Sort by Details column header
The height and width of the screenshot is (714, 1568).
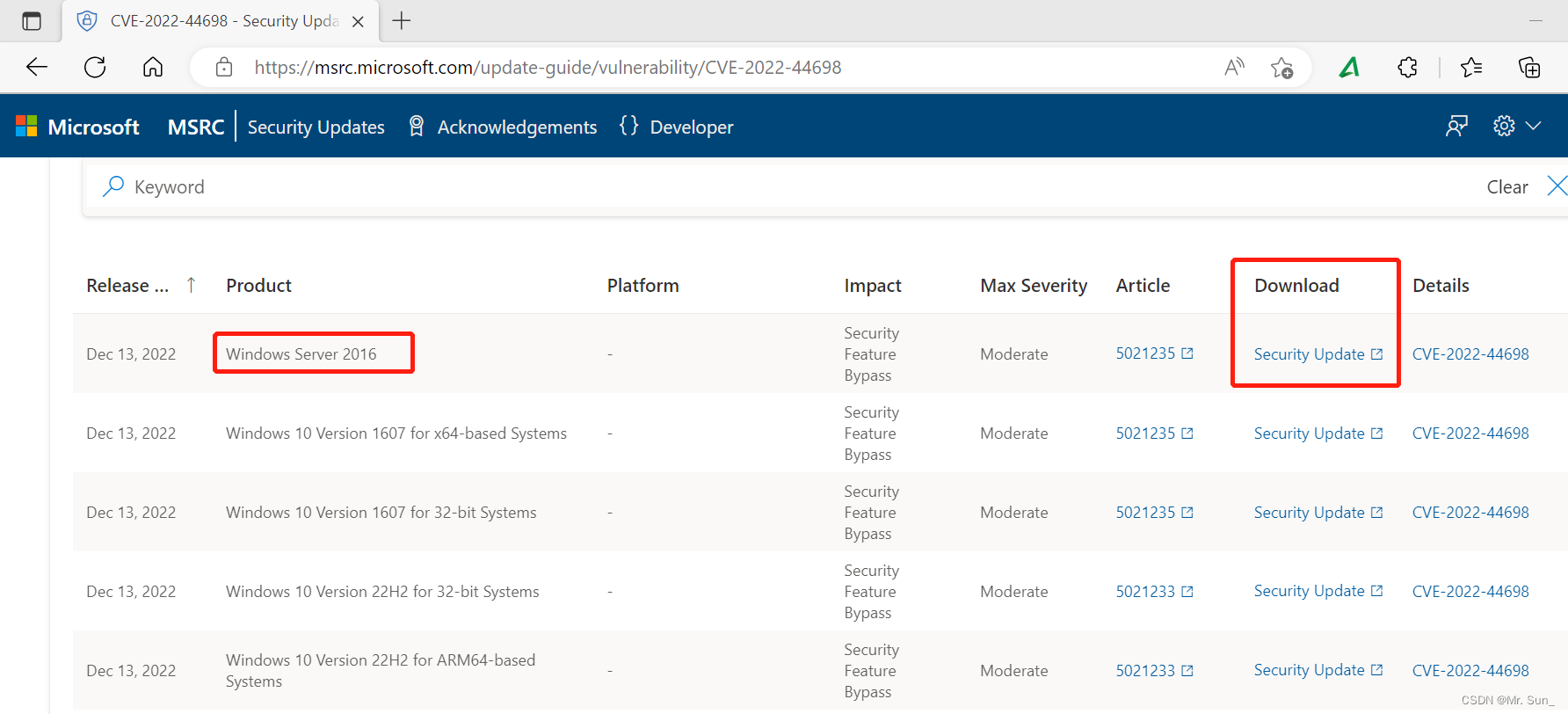1441,285
